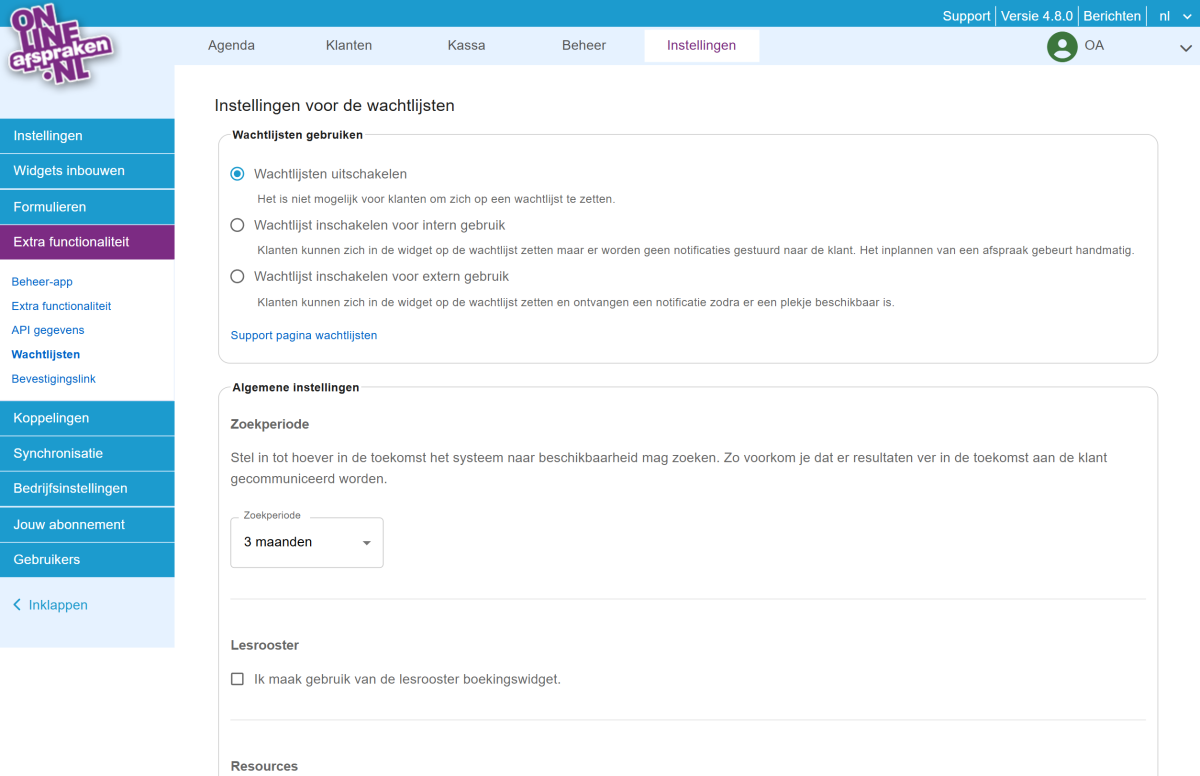Open the Zoekperiode dropdown
The width and height of the screenshot is (1200, 776).
307,542
